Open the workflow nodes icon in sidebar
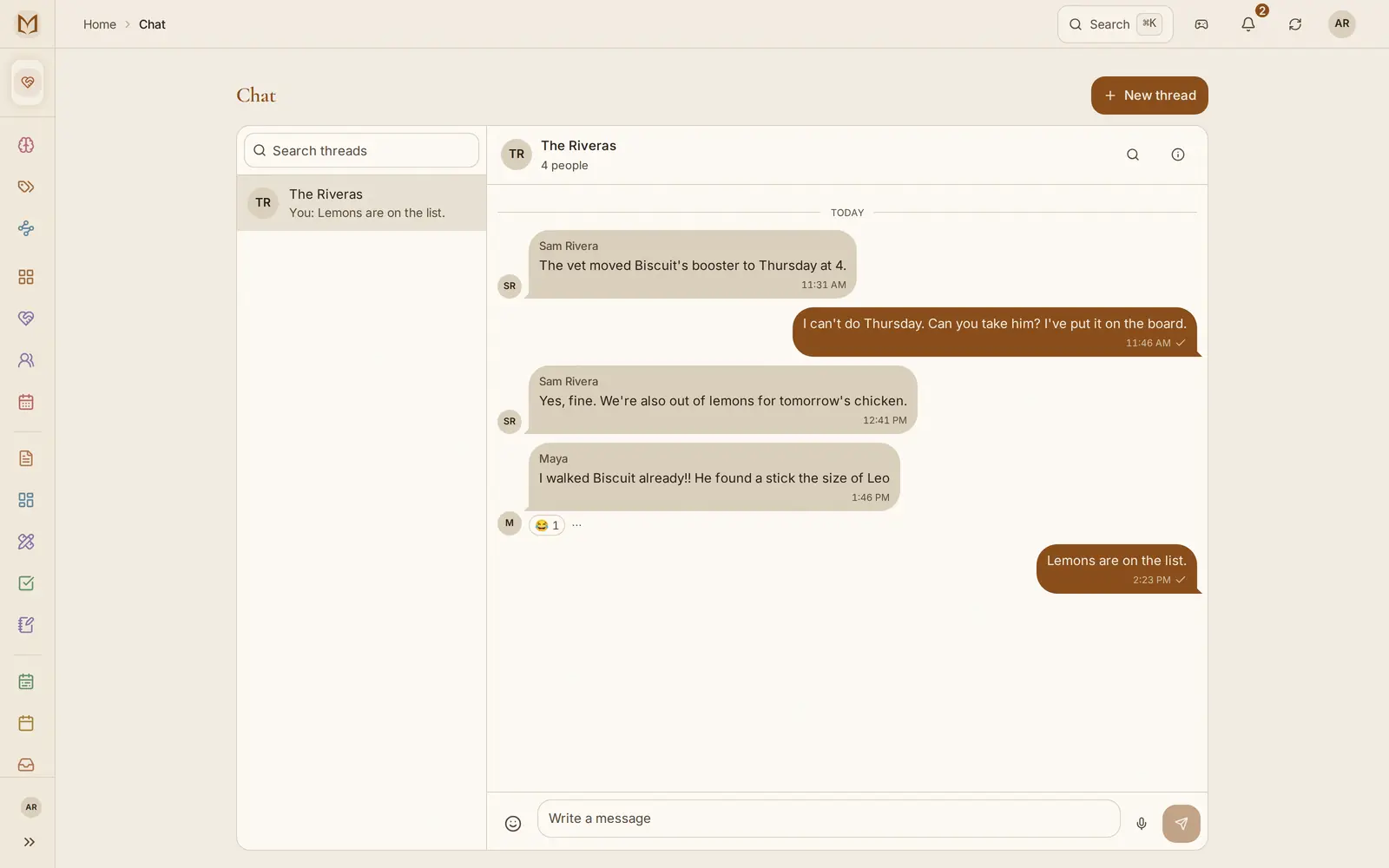 (x=26, y=228)
